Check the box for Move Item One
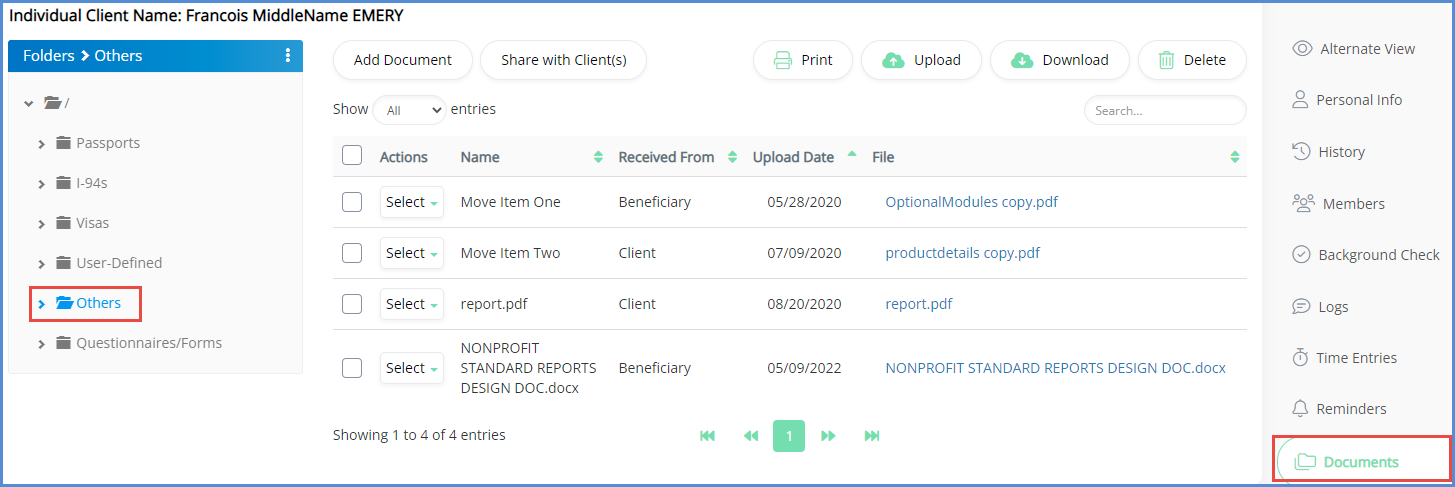This screenshot has height=487, width=1455. point(352,202)
